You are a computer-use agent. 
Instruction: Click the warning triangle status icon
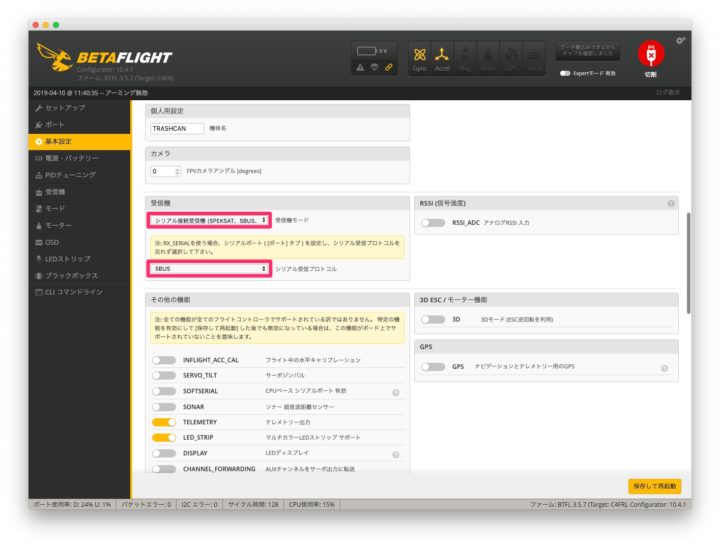tap(359, 67)
